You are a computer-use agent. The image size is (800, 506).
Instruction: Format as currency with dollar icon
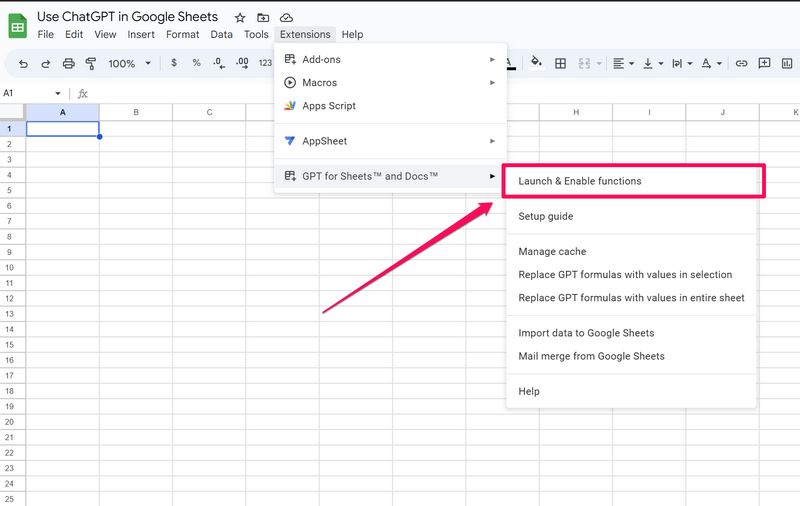point(174,63)
